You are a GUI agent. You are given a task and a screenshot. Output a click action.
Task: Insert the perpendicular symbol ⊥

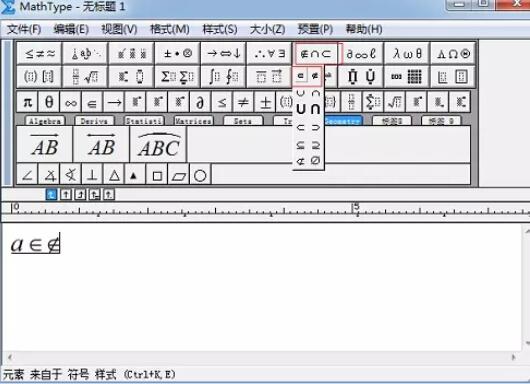[92, 175]
